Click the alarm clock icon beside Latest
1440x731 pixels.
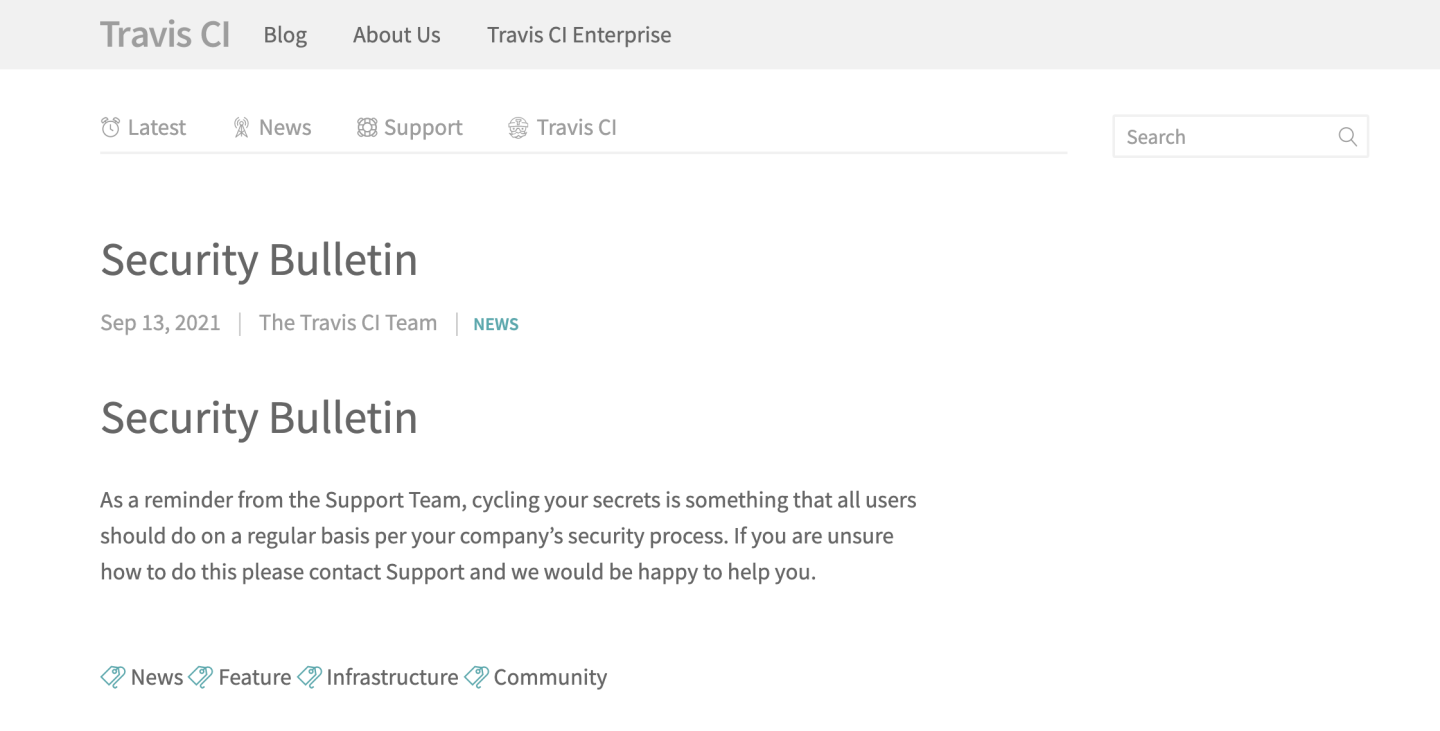110,128
